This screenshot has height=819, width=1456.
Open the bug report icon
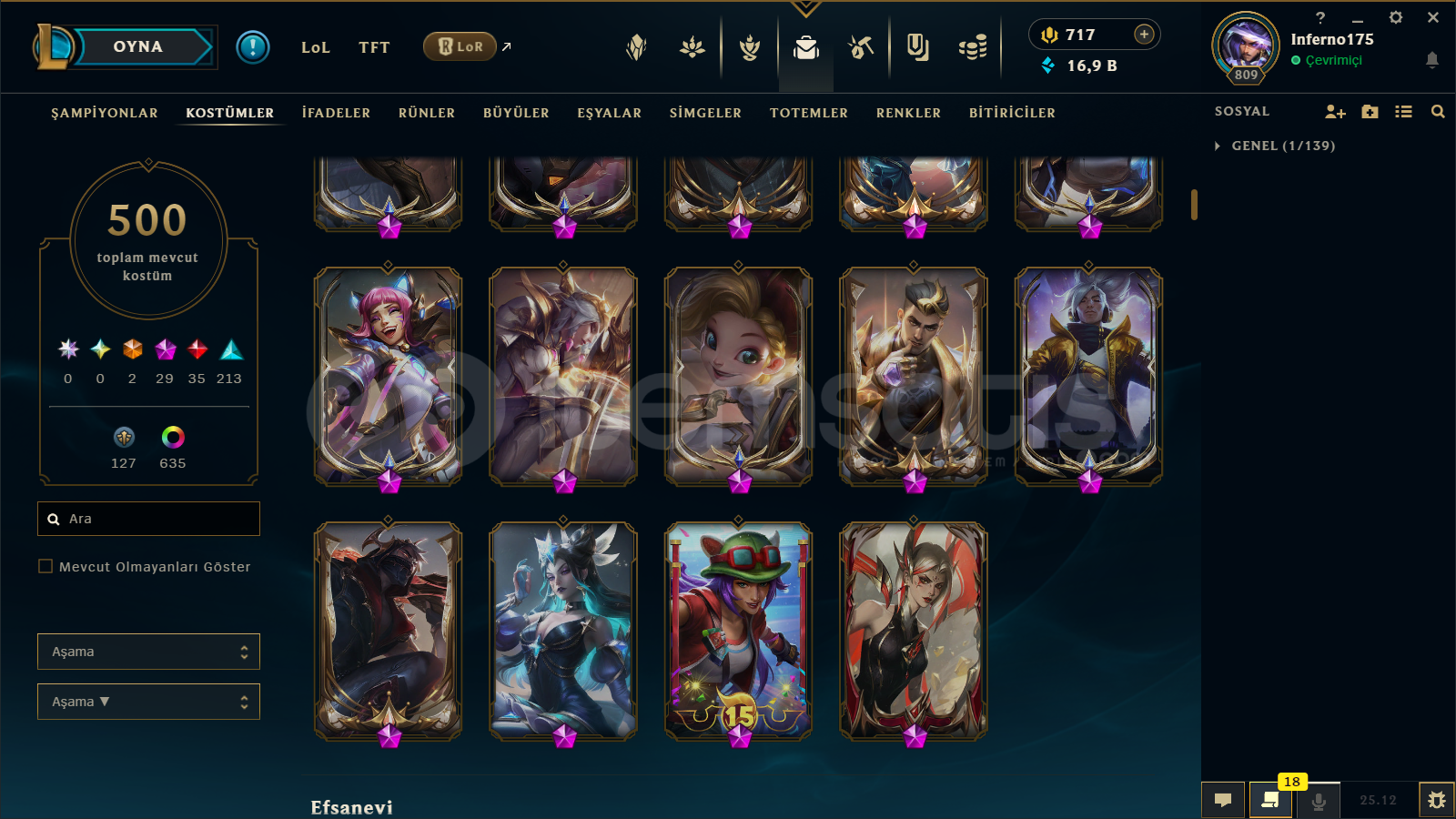[x=1437, y=800]
